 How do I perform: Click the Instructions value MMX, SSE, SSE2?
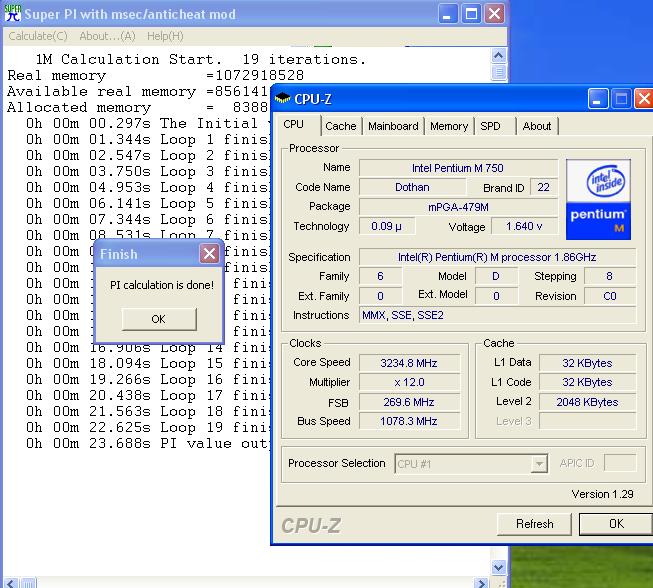pos(497,316)
